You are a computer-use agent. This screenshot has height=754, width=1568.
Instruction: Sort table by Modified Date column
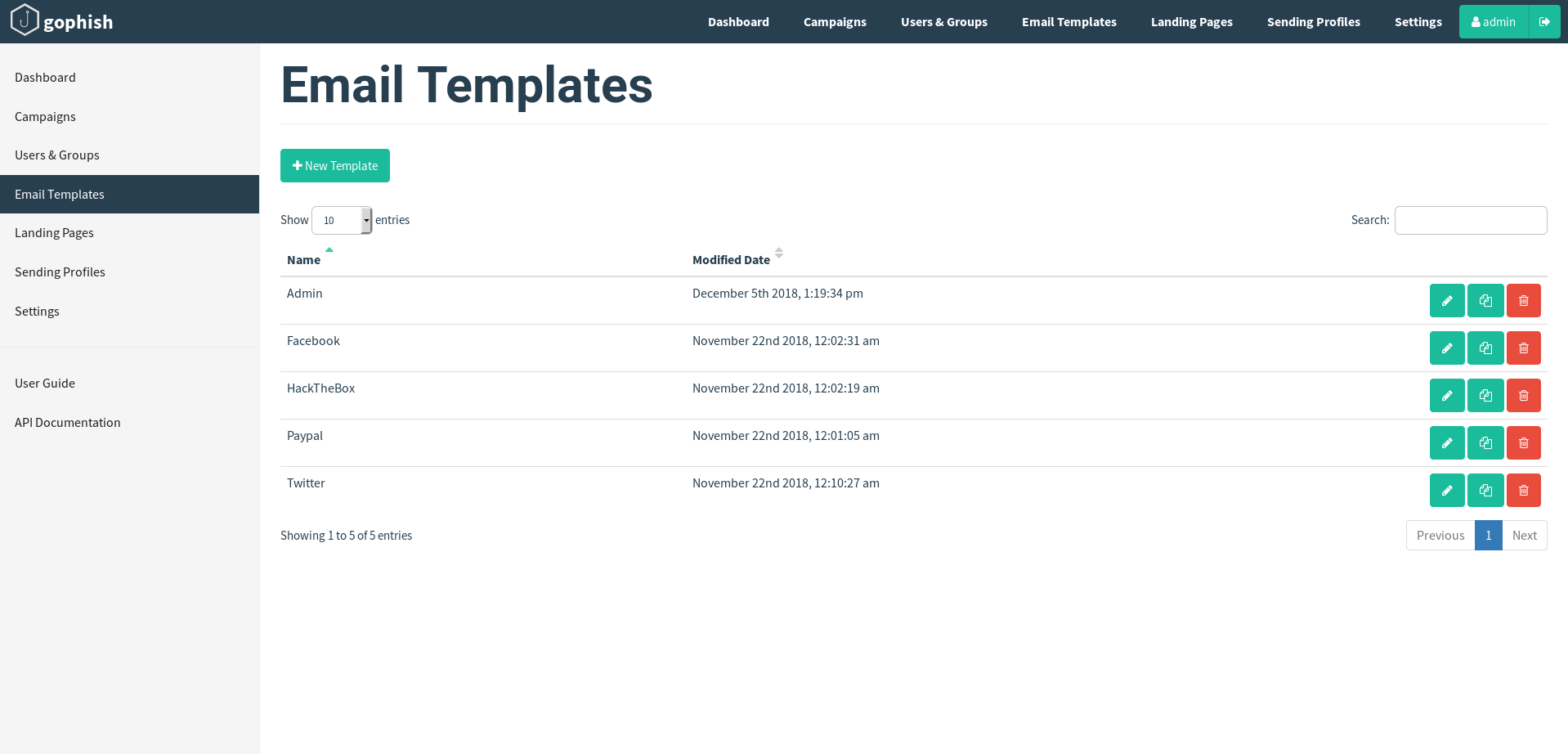pyautogui.click(x=732, y=260)
